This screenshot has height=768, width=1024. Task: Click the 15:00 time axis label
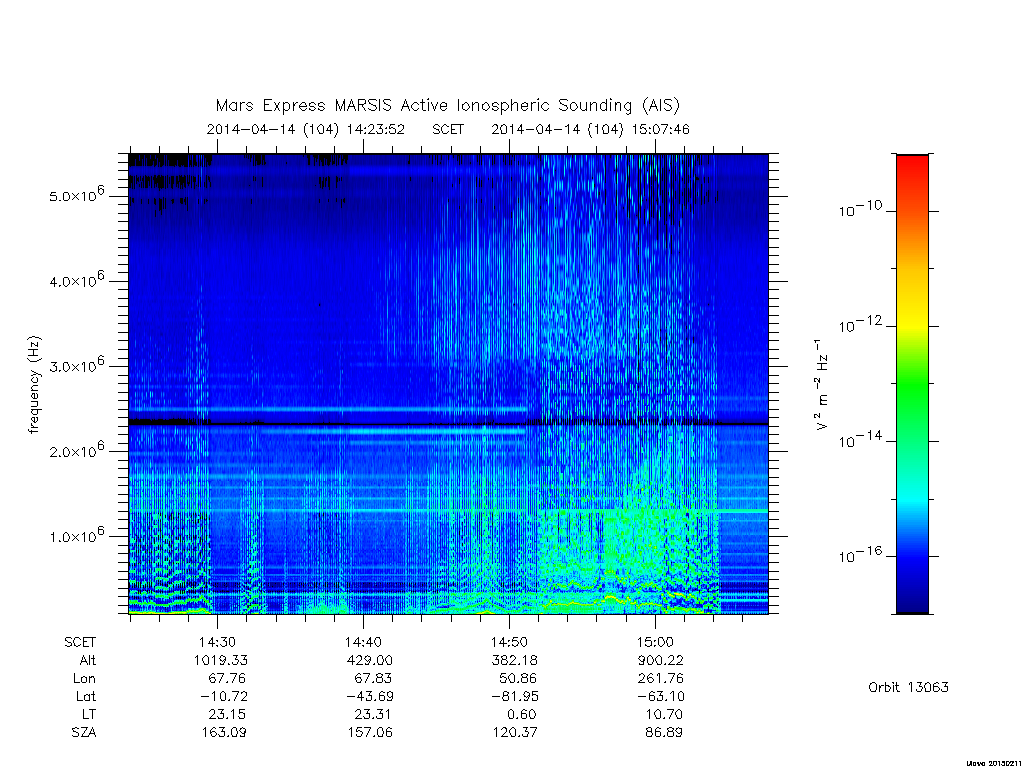655,642
